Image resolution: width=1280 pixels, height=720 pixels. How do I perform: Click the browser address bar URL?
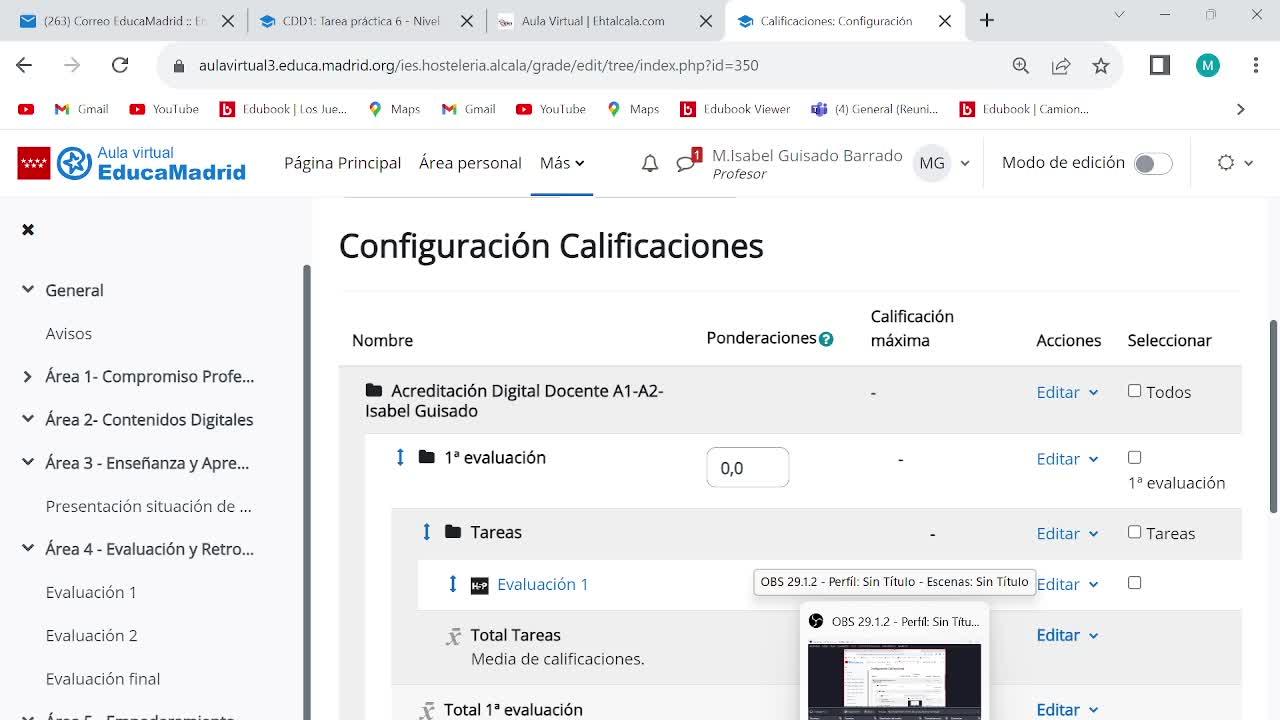(x=479, y=65)
